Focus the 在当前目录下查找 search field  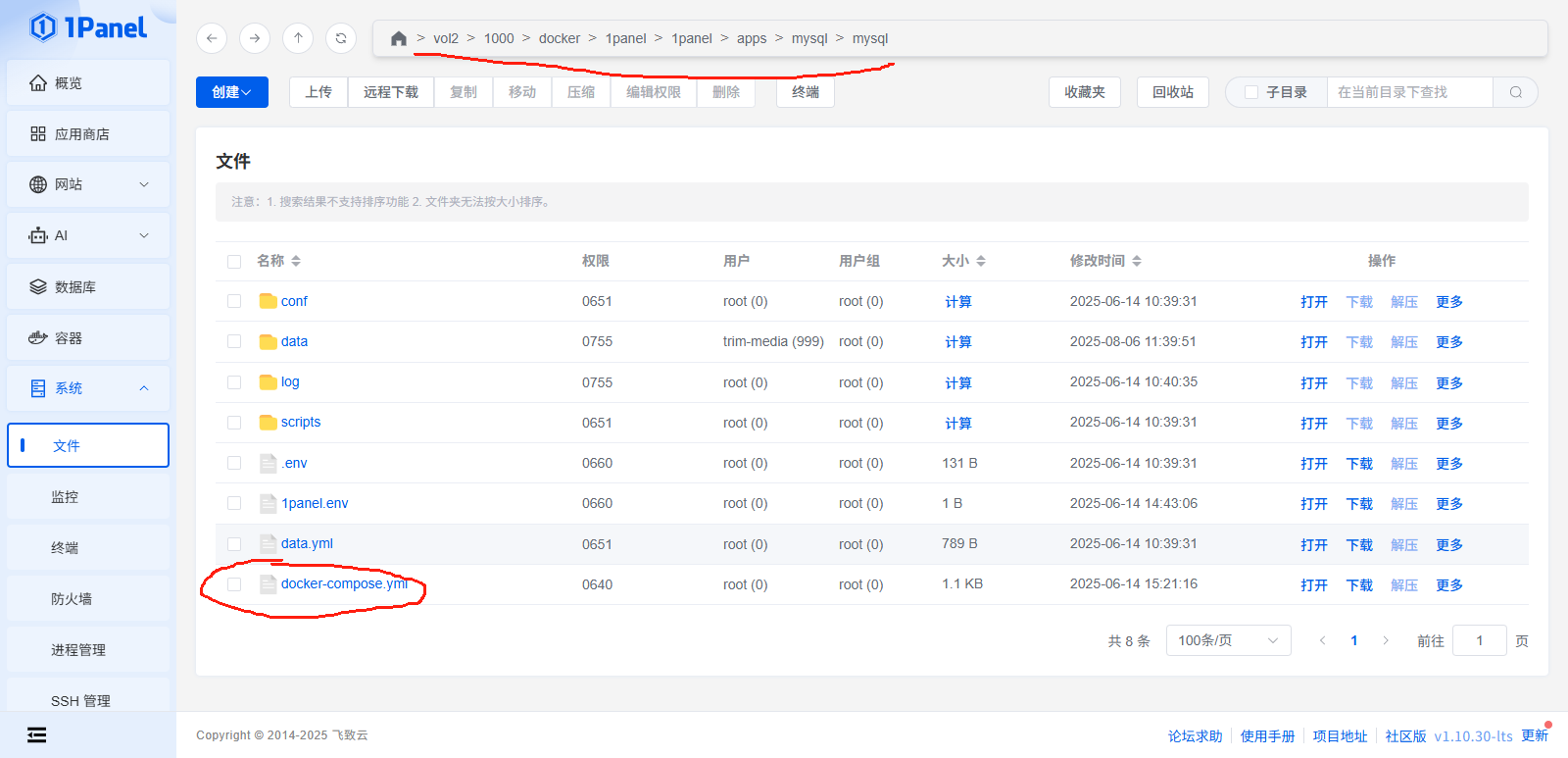(1409, 92)
